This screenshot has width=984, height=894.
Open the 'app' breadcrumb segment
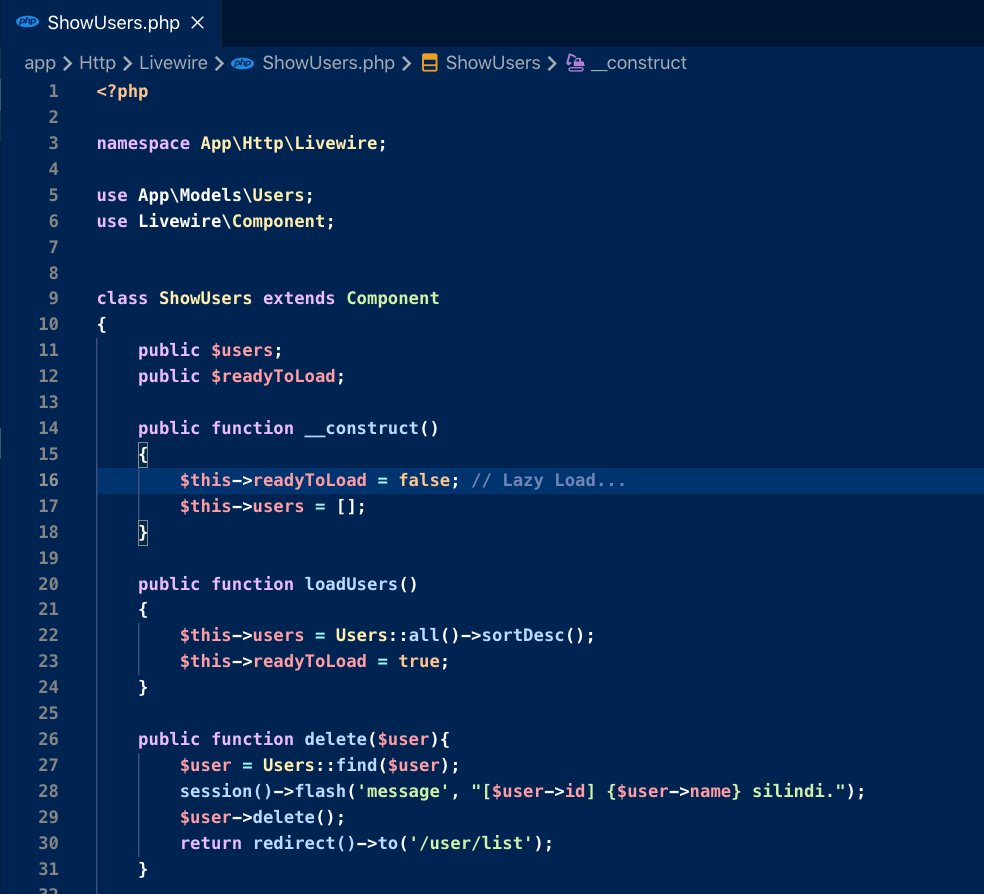[40, 63]
